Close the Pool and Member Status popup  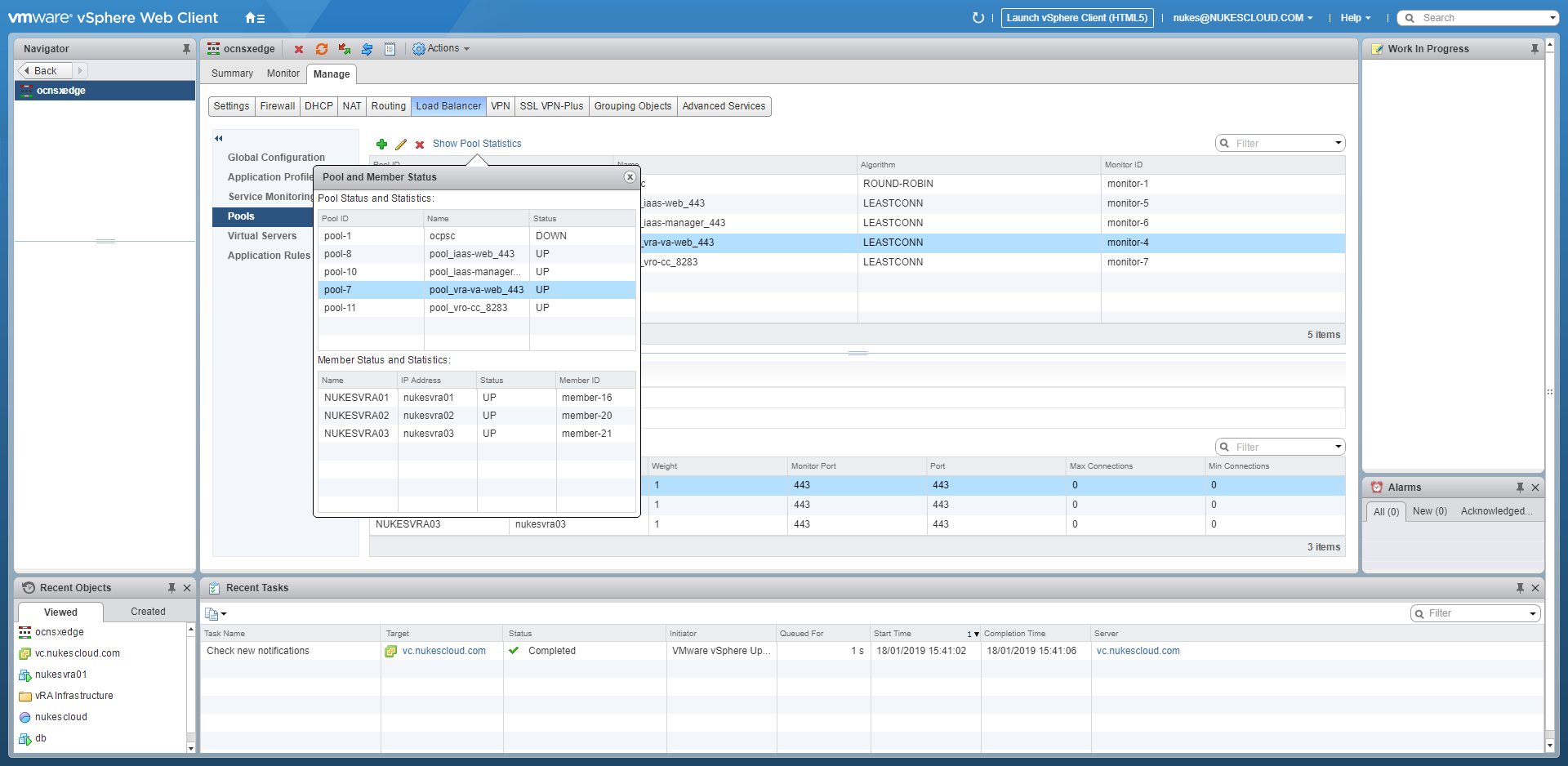point(630,177)
